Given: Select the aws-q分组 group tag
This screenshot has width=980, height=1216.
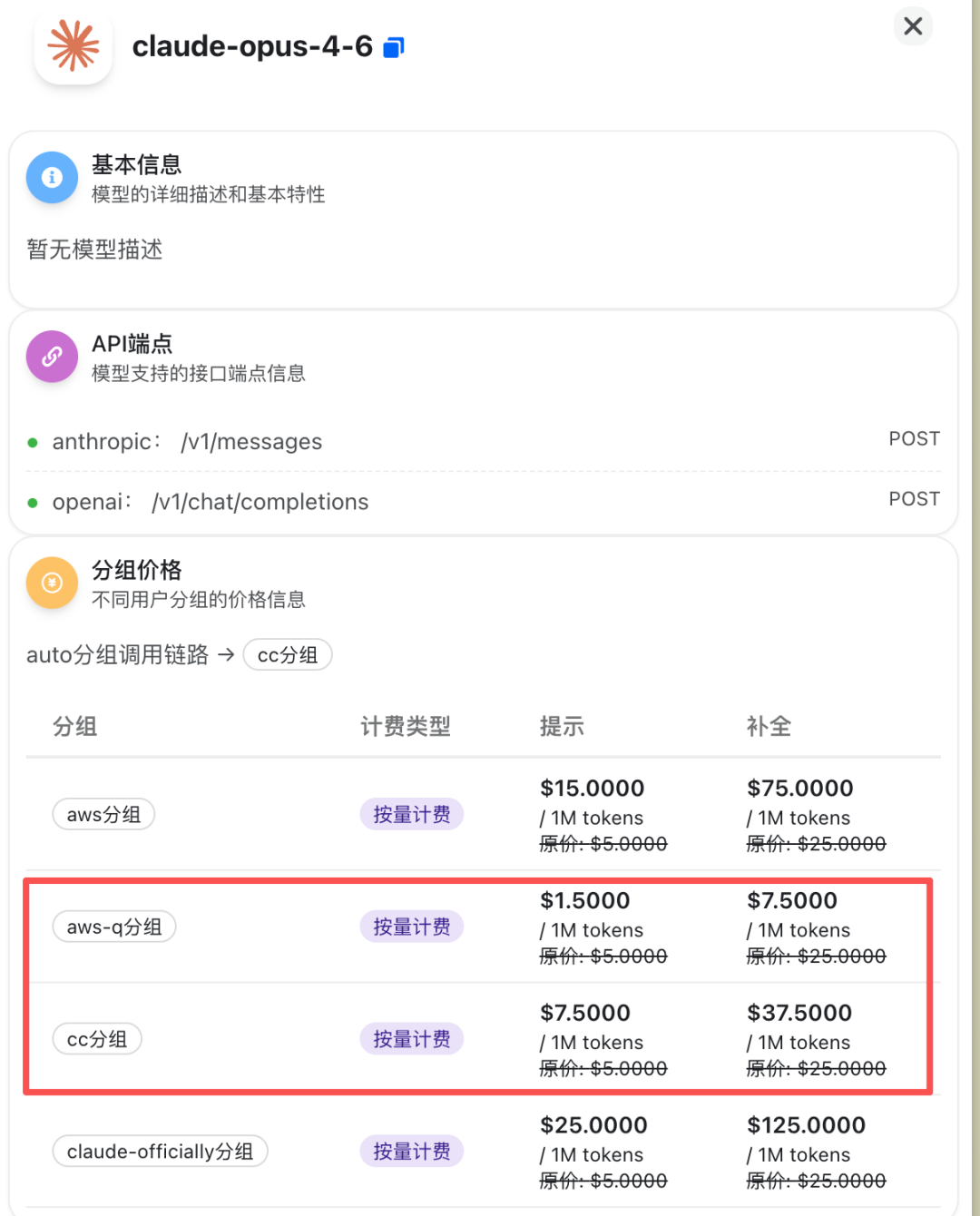Looking at the screenshot, I should [x=114, y=927].
